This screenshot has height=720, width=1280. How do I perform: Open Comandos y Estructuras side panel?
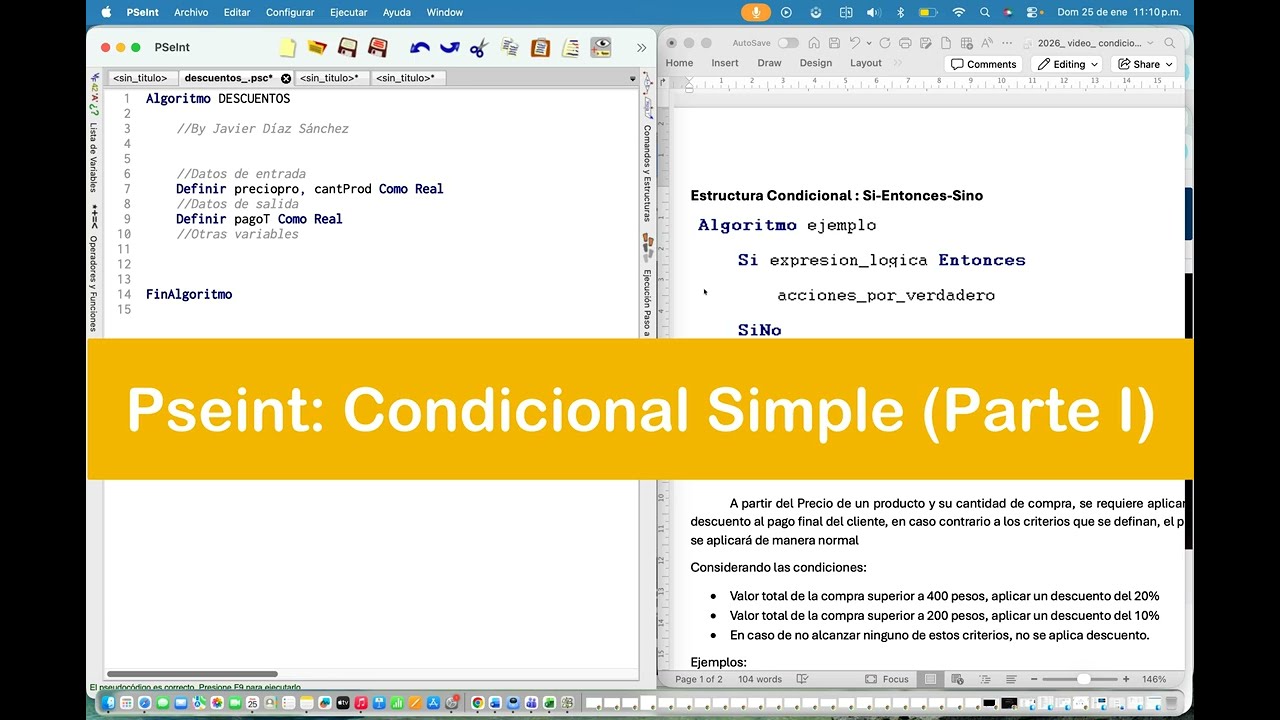tap(647, 173)
